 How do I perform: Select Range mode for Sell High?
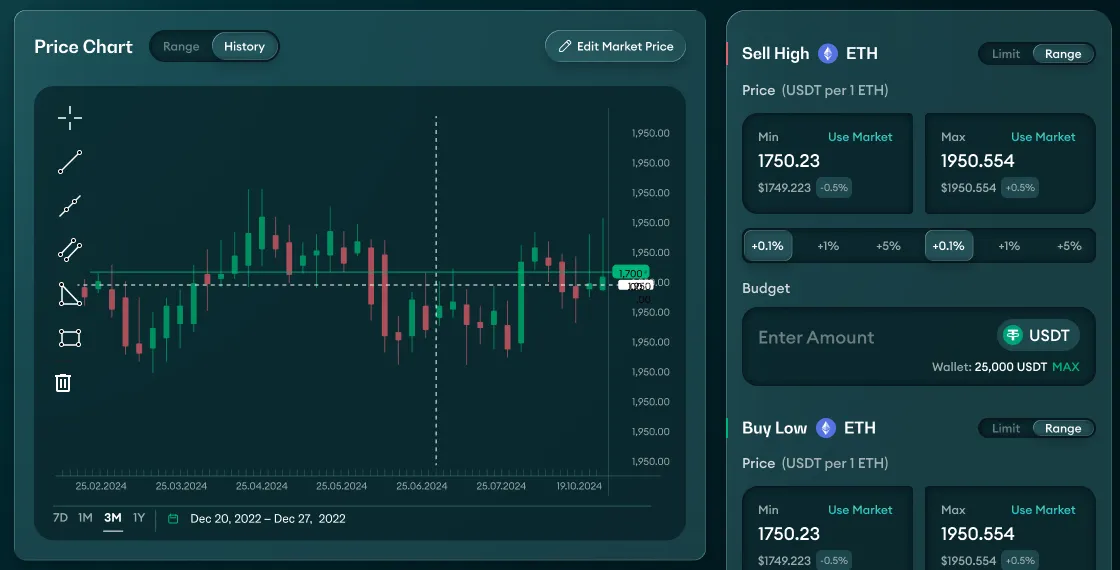(x=1063, y=54)
